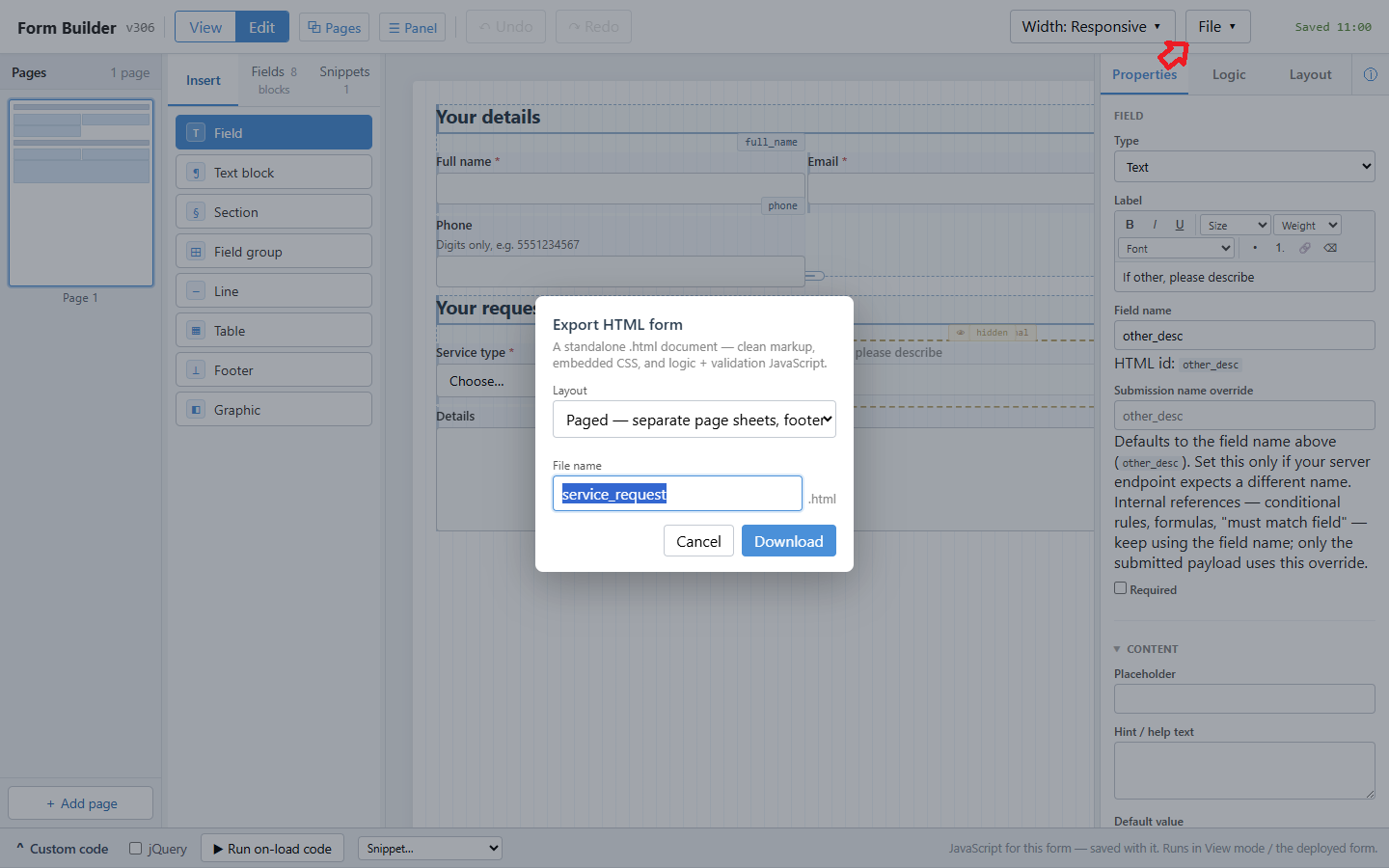Open the Width: Responsive dropdown
Viewport: 1389px width, 868px height.
[1092, 27]
